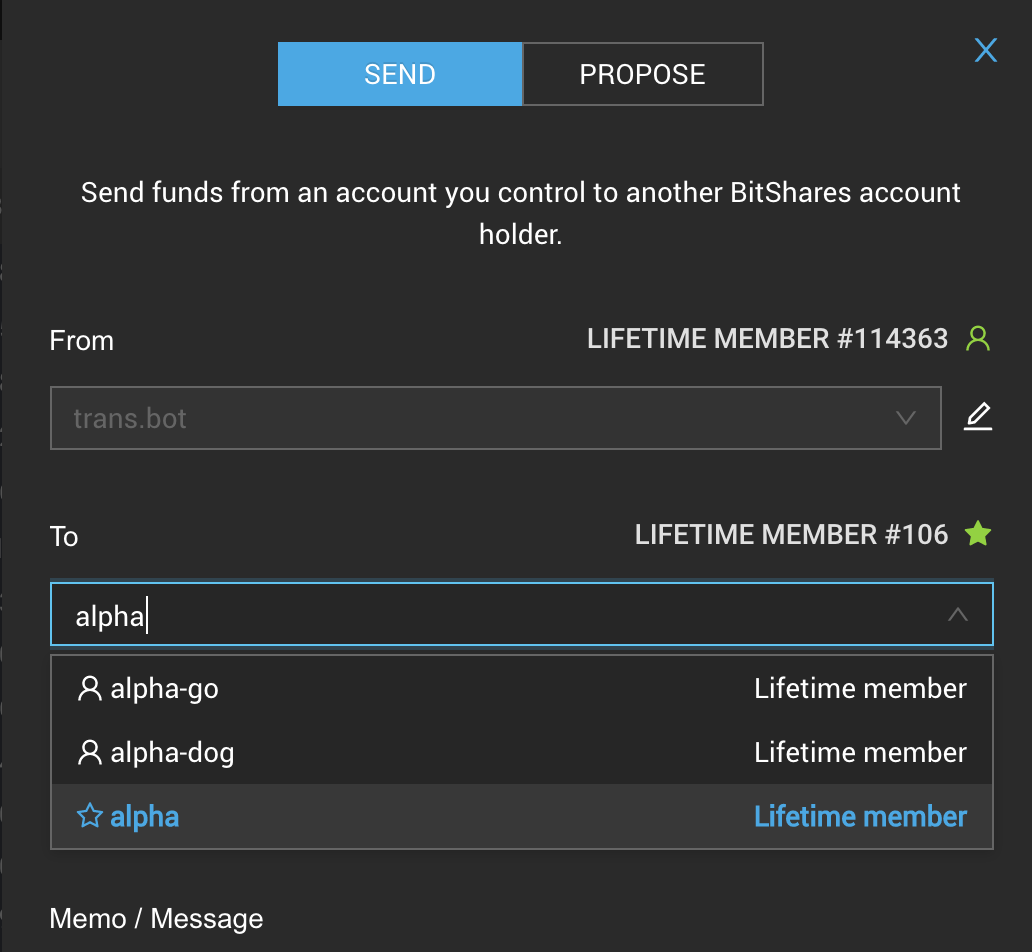Select alpha-dog from the suggestions list
The height and width of the screenshot is (952, 1032).
521,753
